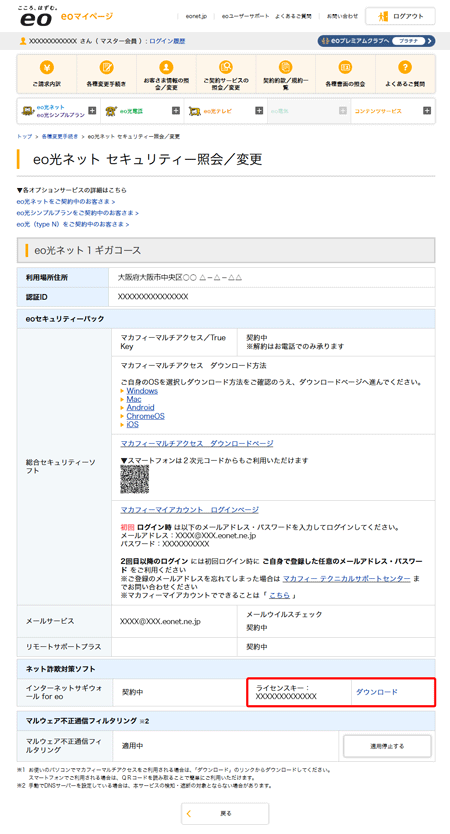
Task: Open the Windows download instructions link
Action: (x=142, y=391)
